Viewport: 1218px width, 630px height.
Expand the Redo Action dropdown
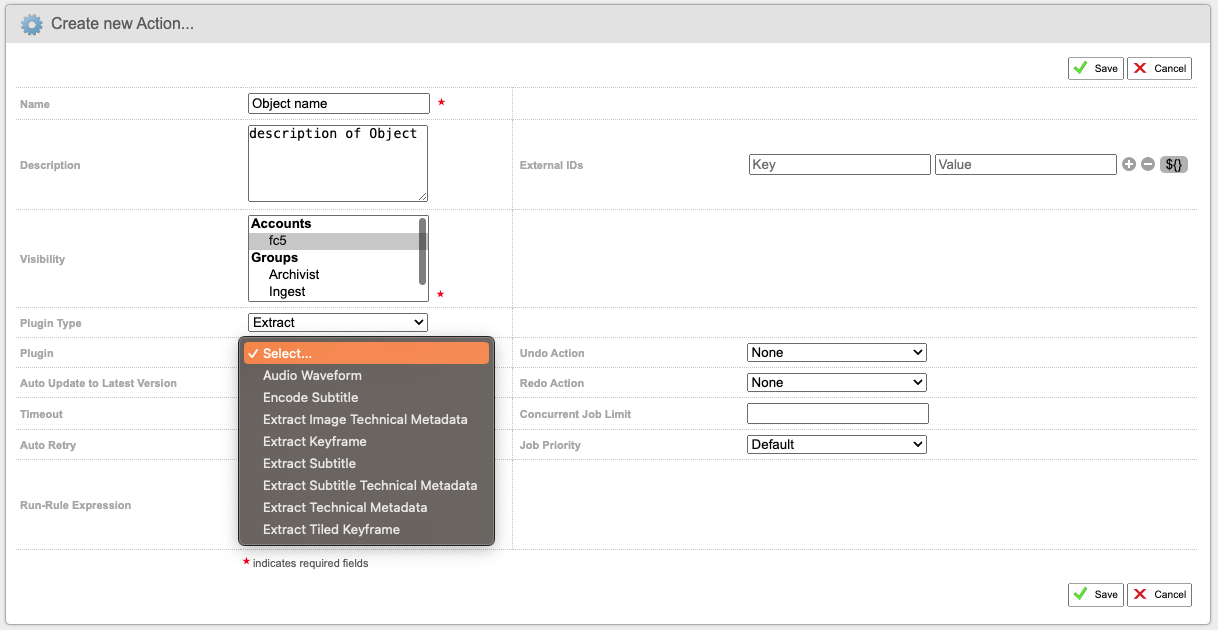pyautogui.click(x=837, y=382)
